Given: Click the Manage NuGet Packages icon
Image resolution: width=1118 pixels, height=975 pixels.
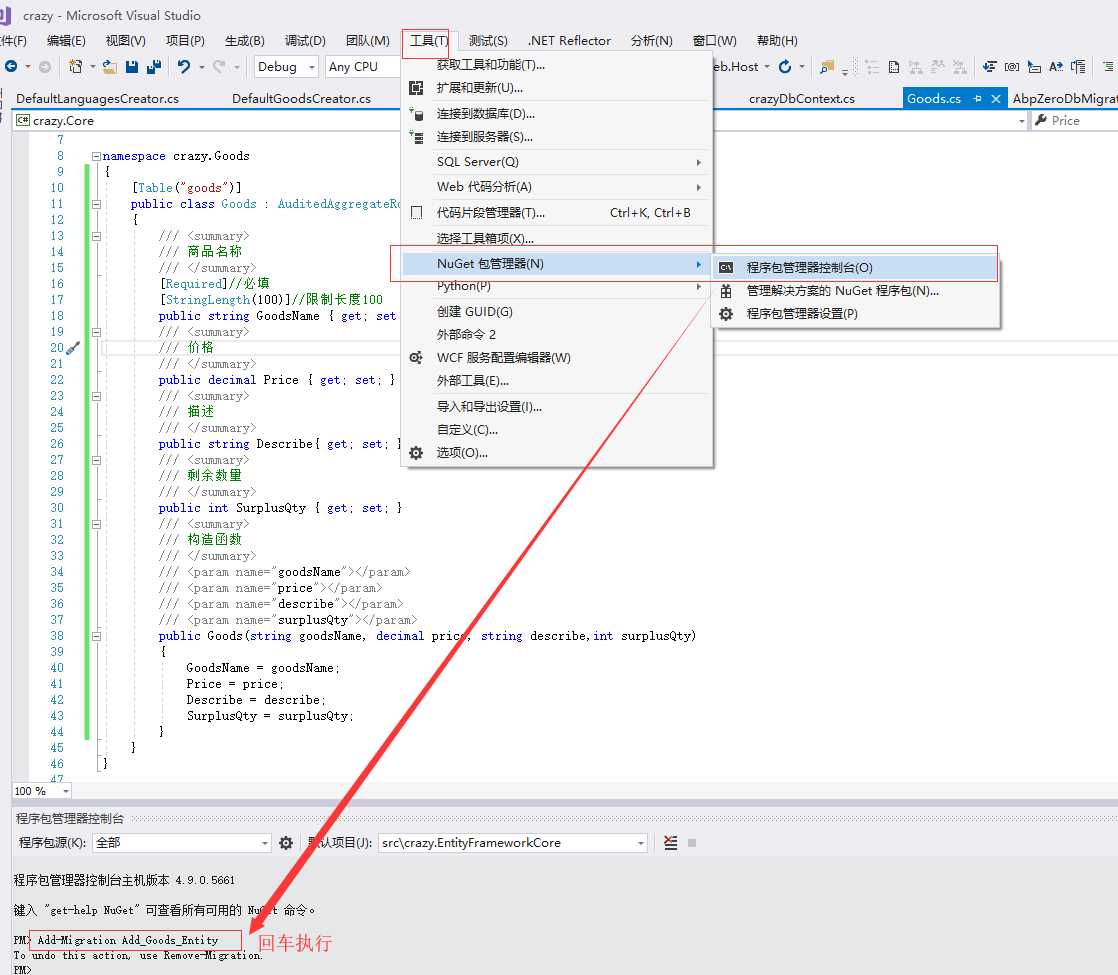Looking at the screenshot, I should click(726, 290).
